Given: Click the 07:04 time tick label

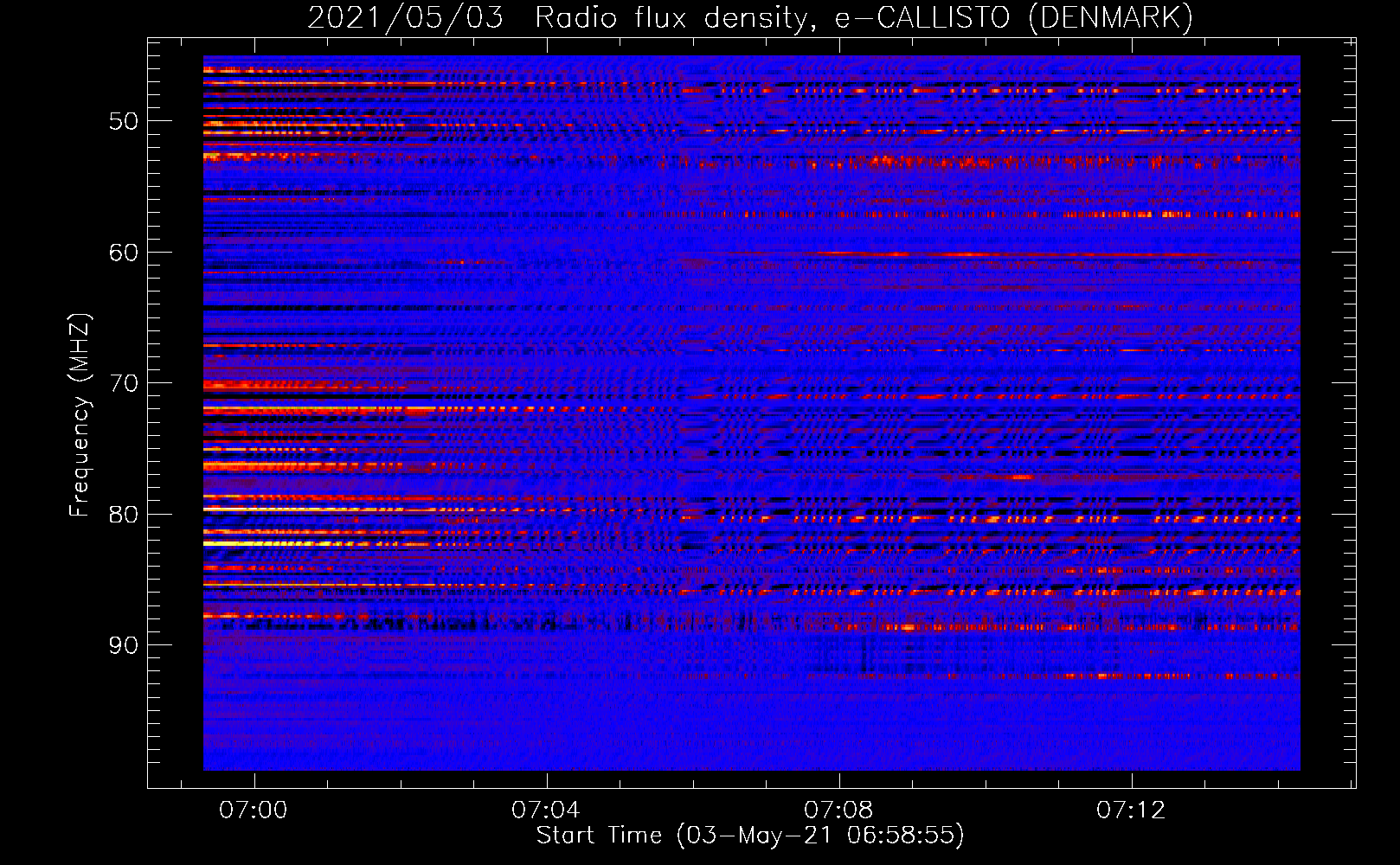Looking at the screenshot, I should [x=546, y=811].
